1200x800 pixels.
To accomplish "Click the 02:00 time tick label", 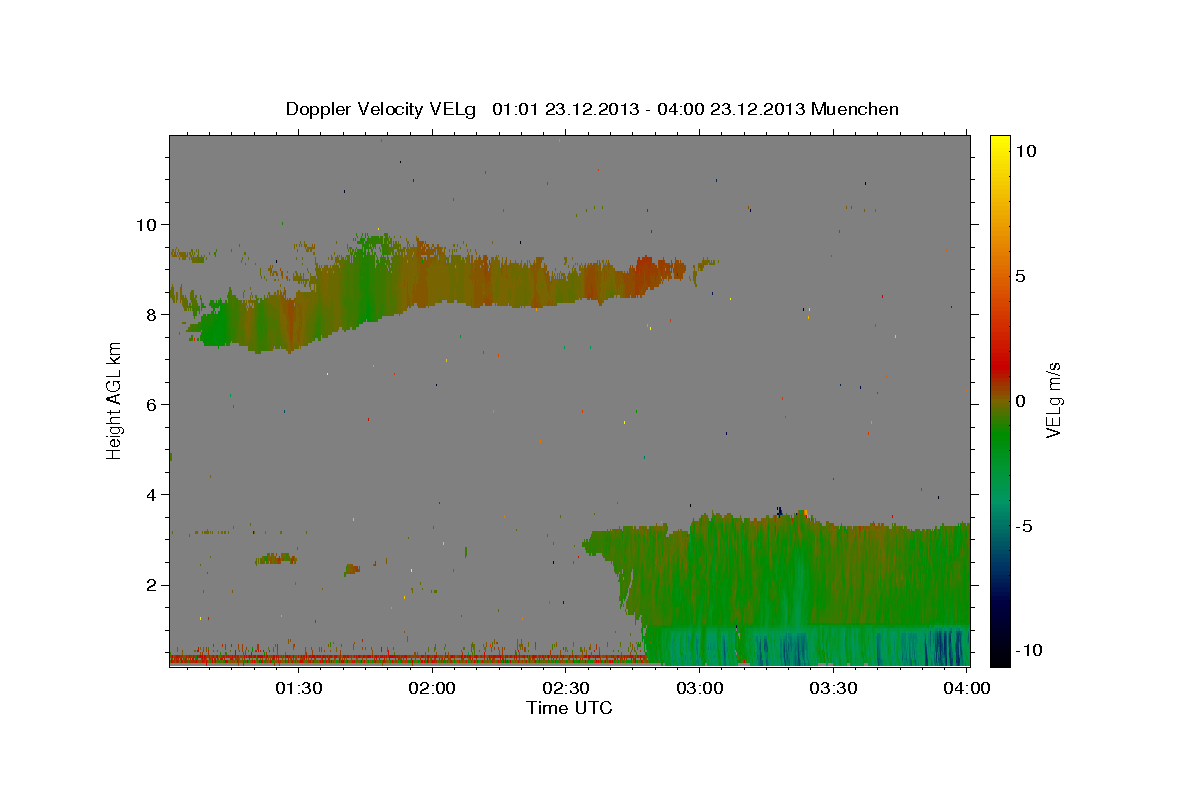I will [433, 688].
